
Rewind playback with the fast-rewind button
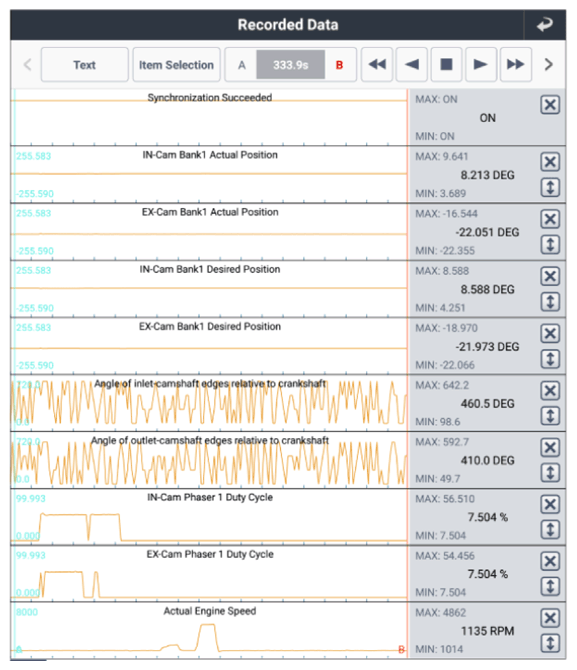(x=377, y=65)
